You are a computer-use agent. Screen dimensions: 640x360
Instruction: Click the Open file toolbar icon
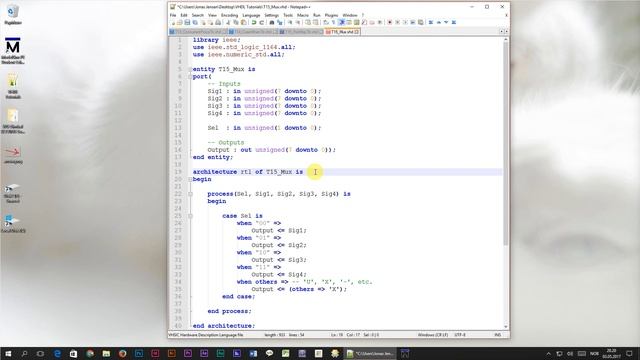pos(180,22)
